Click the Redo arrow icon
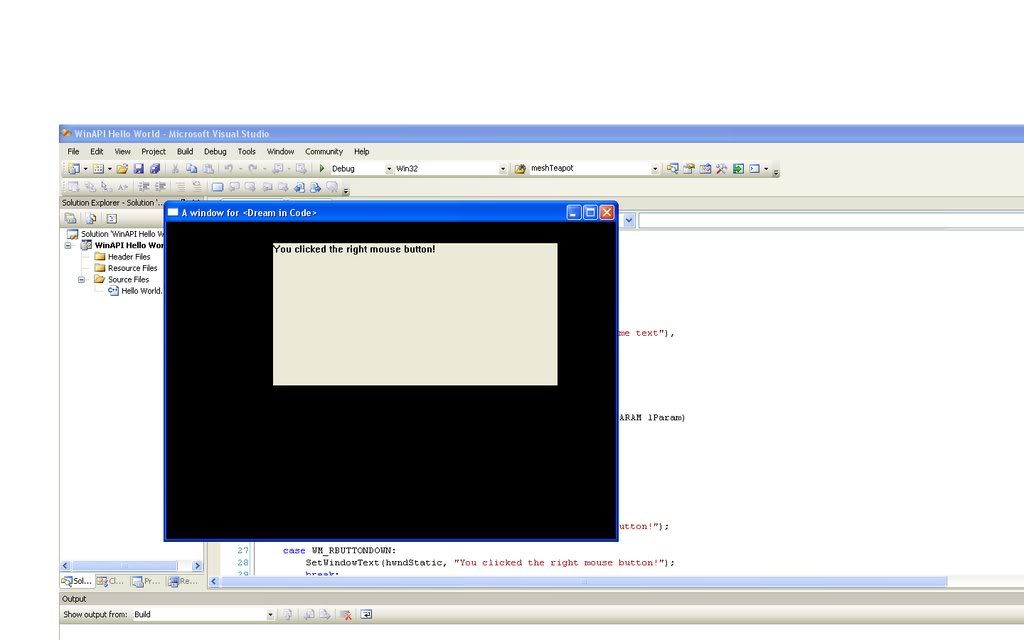 tap(252, 168)
